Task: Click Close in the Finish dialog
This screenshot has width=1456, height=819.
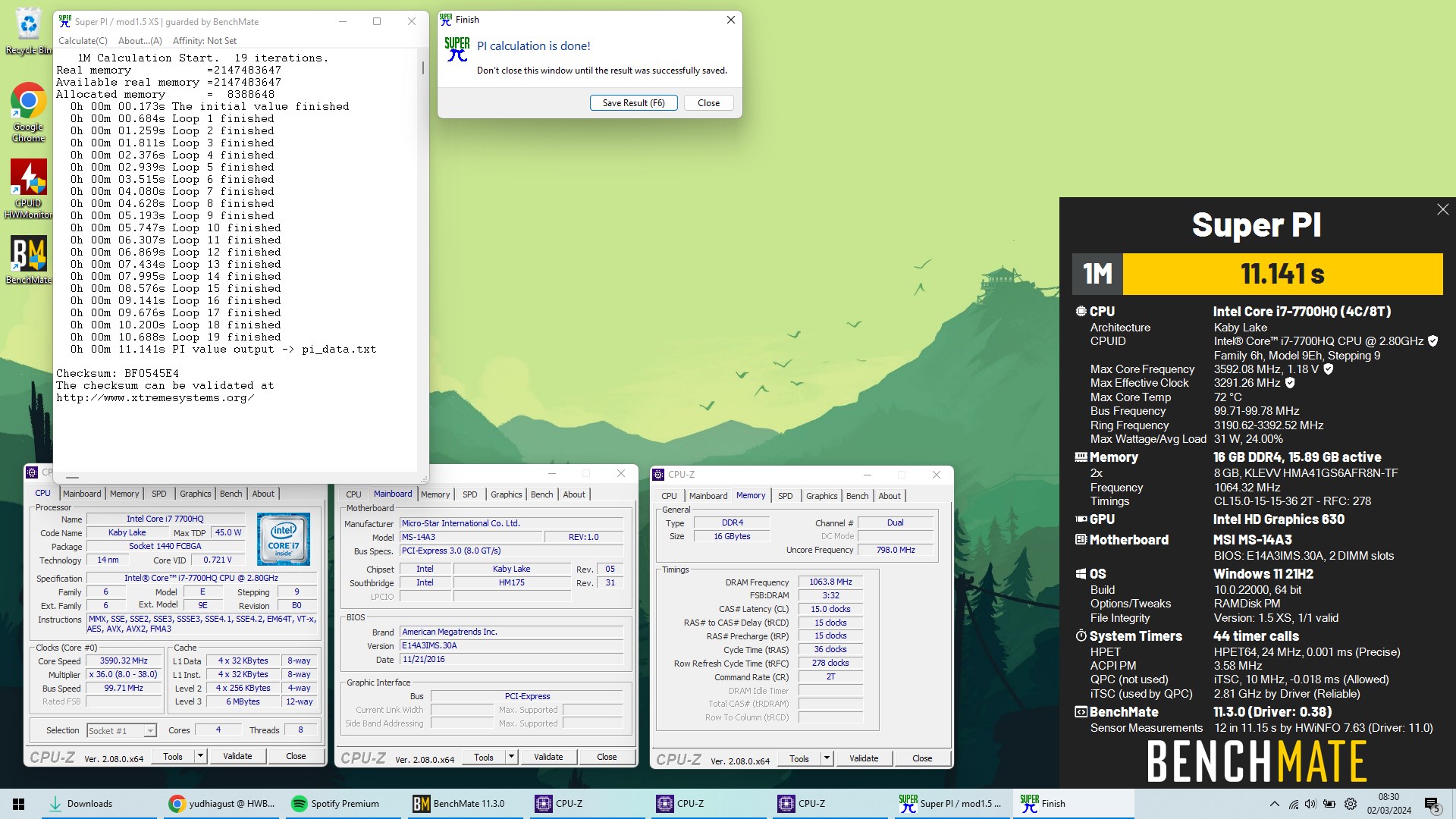Action: point(708,103)
